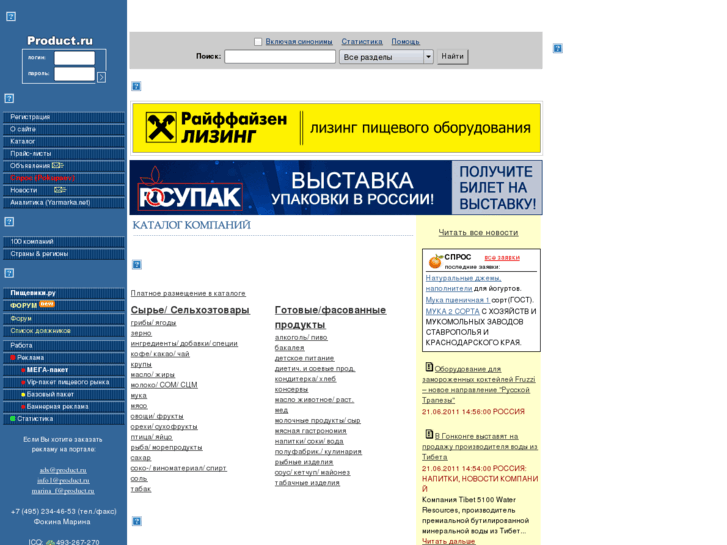The width and height of the screenshot is (727, 545).
Task: Open Реклама sidebar item
Action: click(x=64, y=358)
